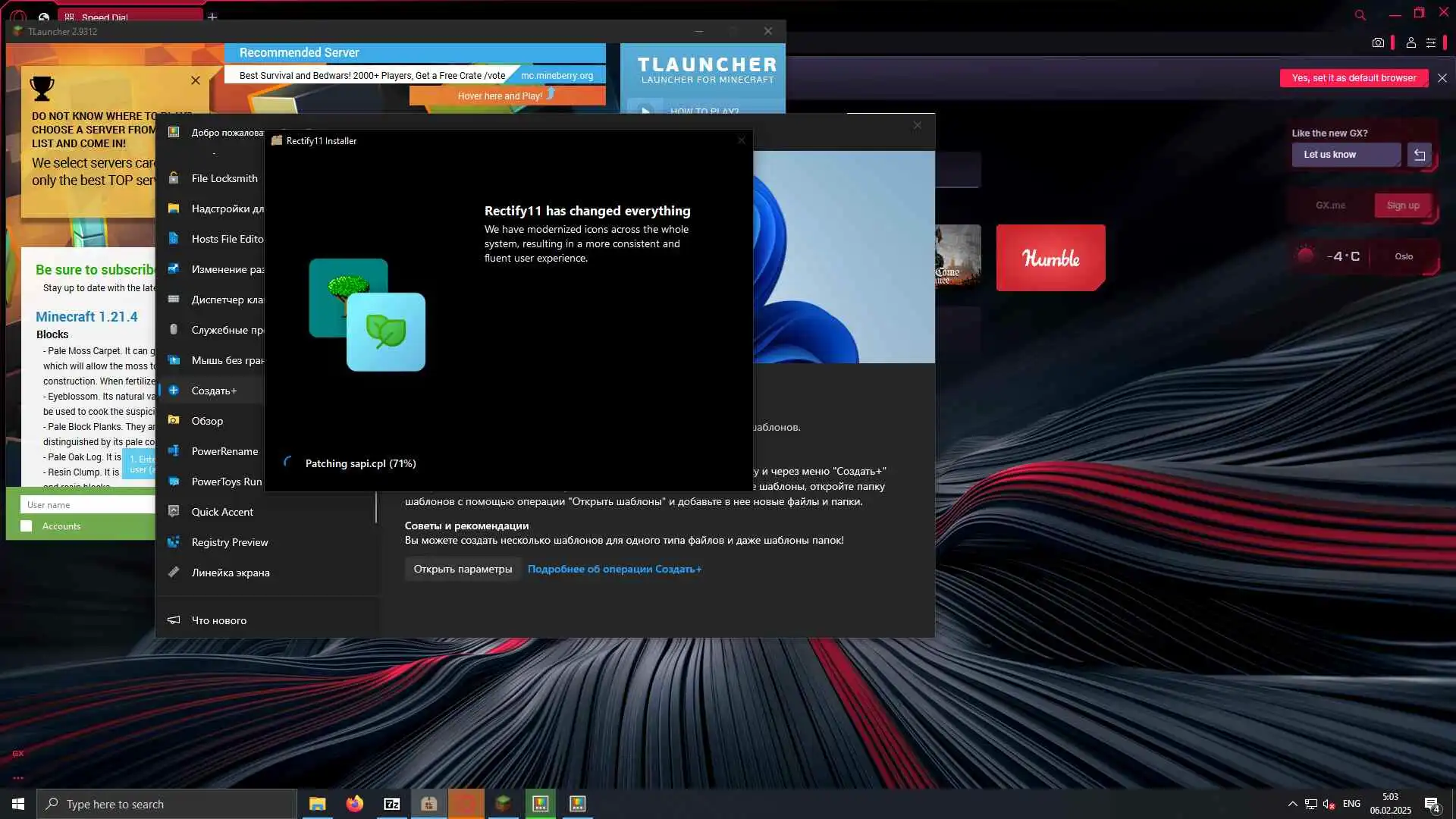Viewport: 1456px width, 819px height.
Task: Open Quick Accent settings
Action: pos(221,512)
